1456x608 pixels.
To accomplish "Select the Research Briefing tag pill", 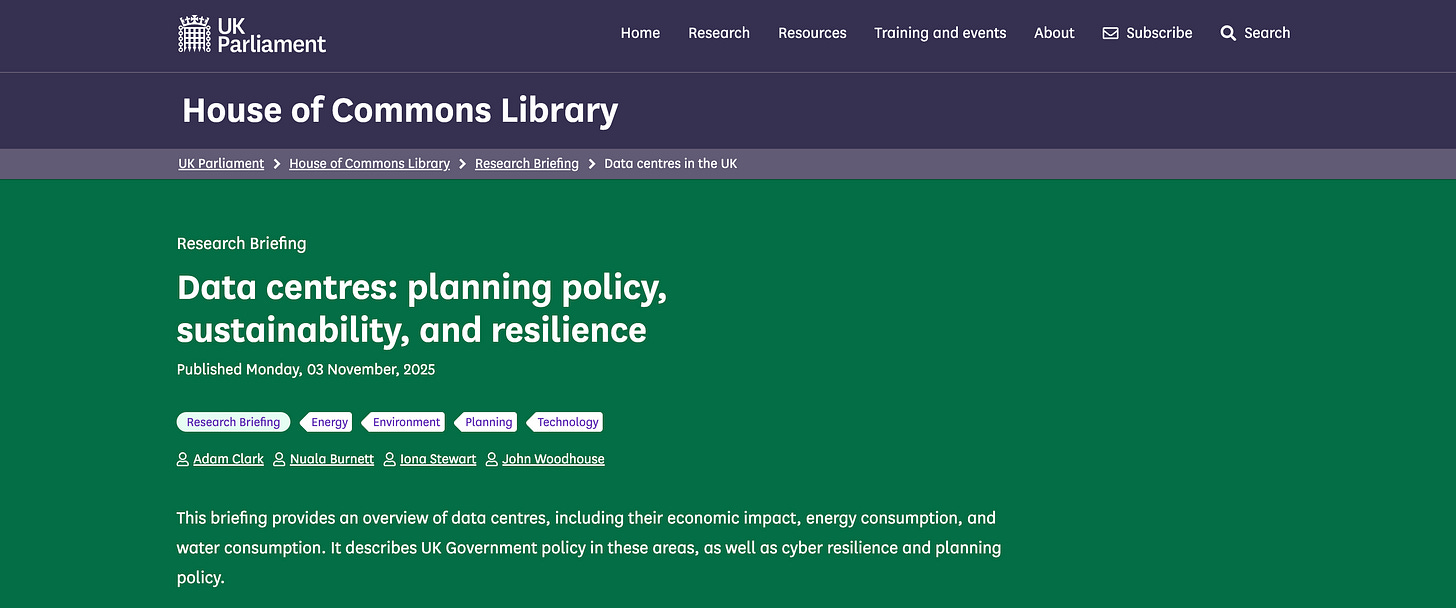I will click(233, 422).
